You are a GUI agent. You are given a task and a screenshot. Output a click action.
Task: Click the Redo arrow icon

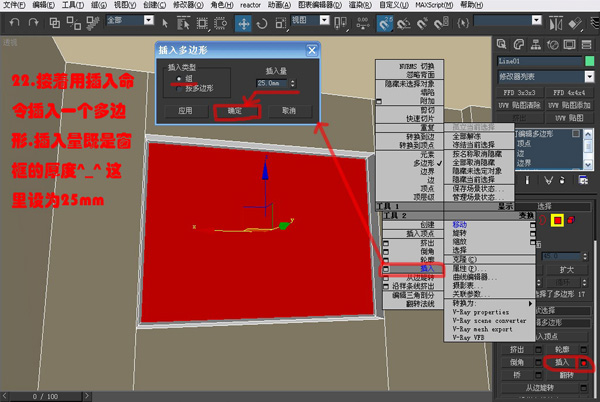pyautogui.click(x=34, y=23)
